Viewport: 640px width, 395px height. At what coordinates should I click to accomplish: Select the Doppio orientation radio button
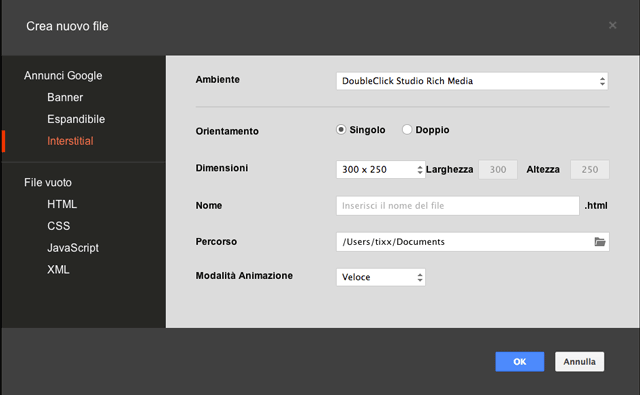[x=407, y=130]
